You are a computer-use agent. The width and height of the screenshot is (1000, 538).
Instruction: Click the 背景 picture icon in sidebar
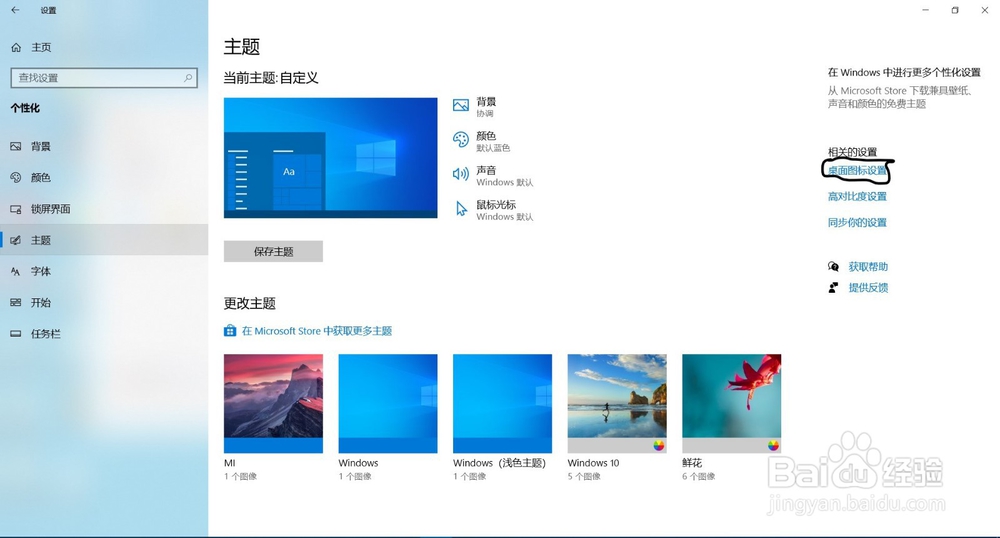tap(16, 147)
